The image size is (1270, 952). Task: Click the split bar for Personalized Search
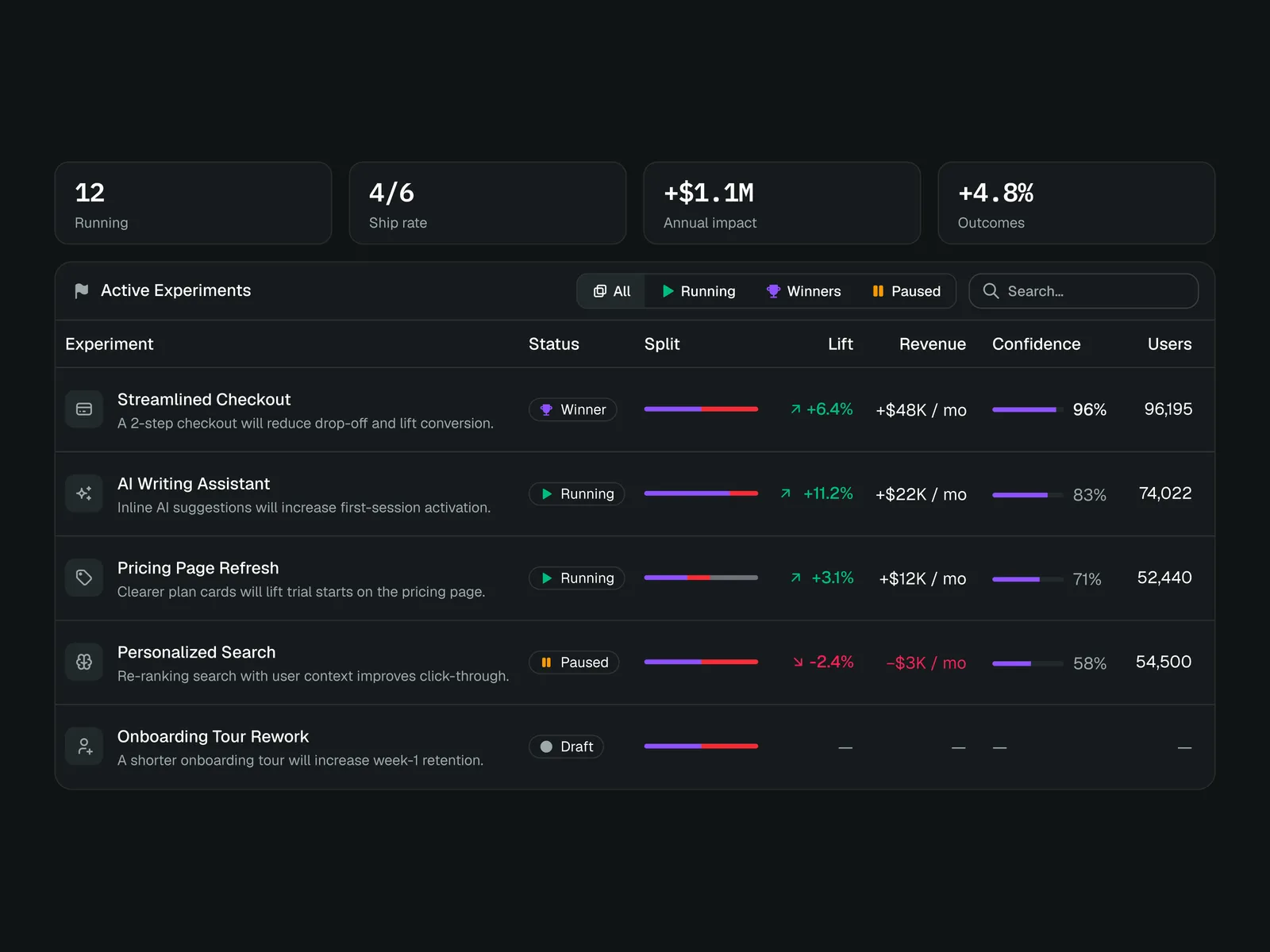click(x=701, y=662)
